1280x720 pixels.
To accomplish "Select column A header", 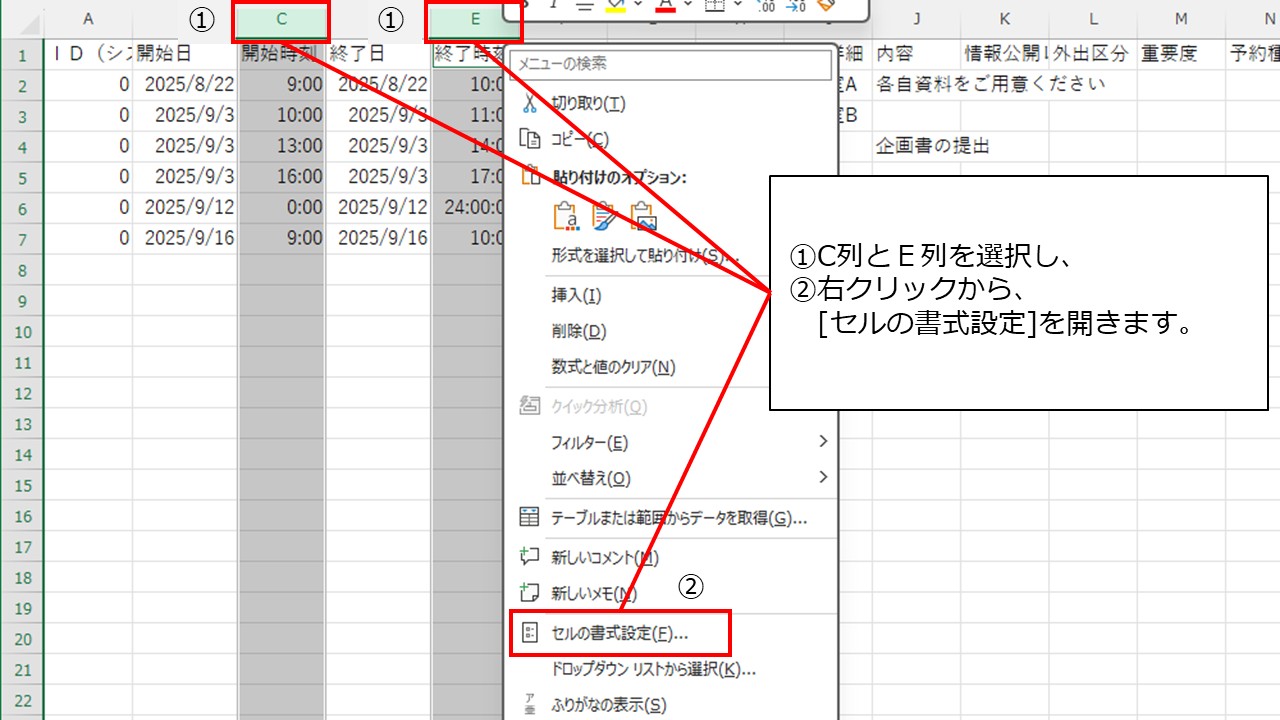I will pyautogui.click(x=89, y=19).
